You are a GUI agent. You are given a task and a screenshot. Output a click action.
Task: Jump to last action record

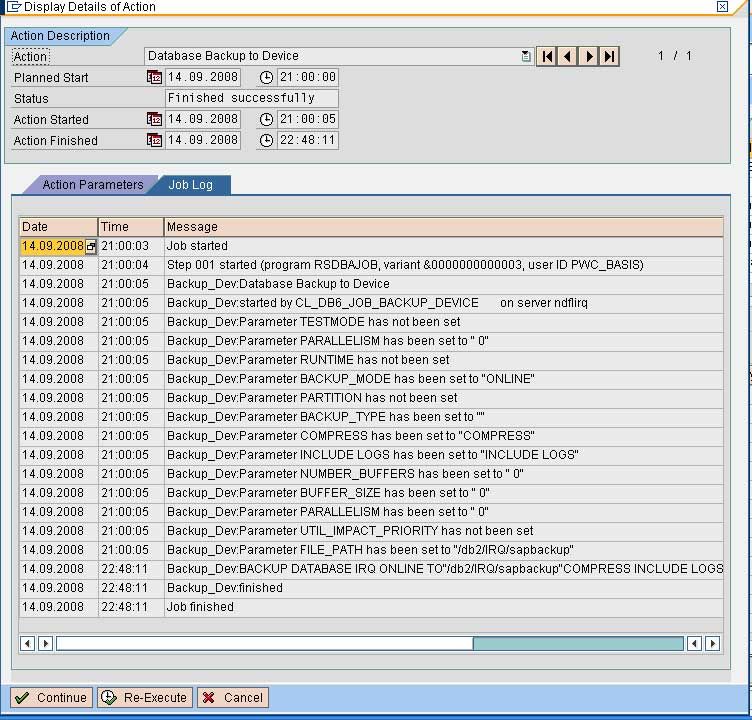coord(609,57)
